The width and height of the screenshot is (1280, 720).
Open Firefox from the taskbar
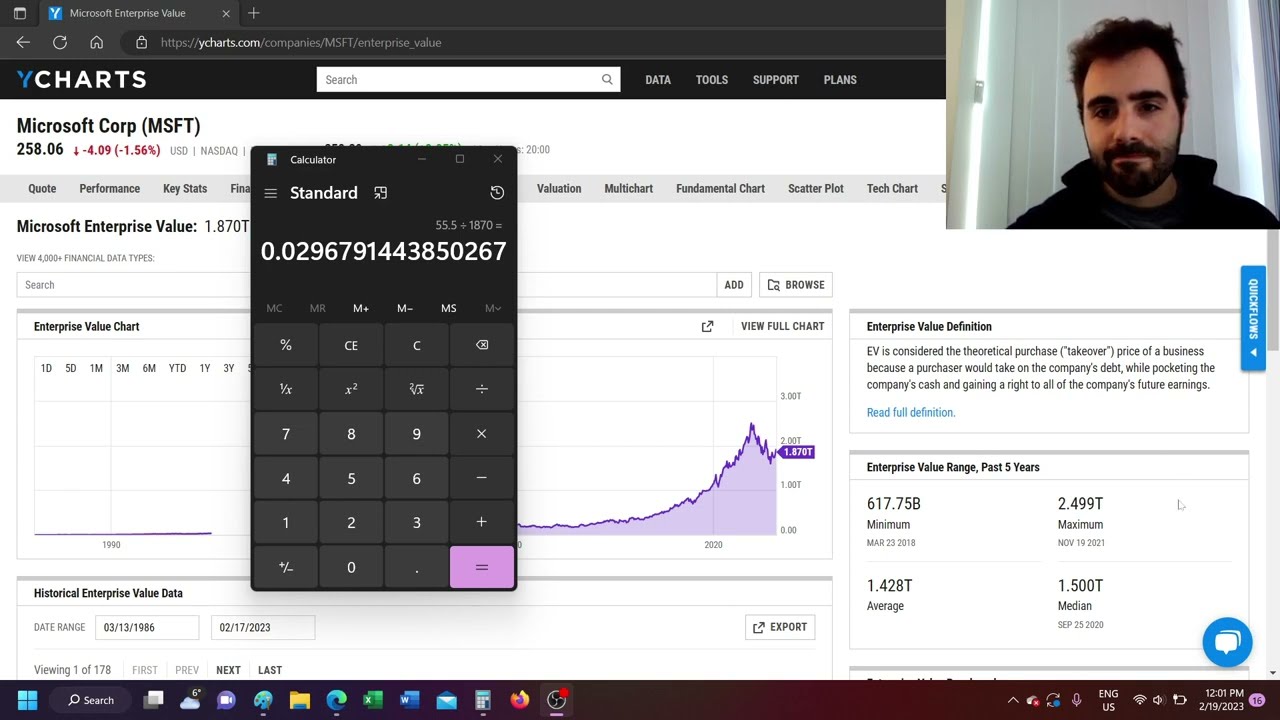coord(520,700)
